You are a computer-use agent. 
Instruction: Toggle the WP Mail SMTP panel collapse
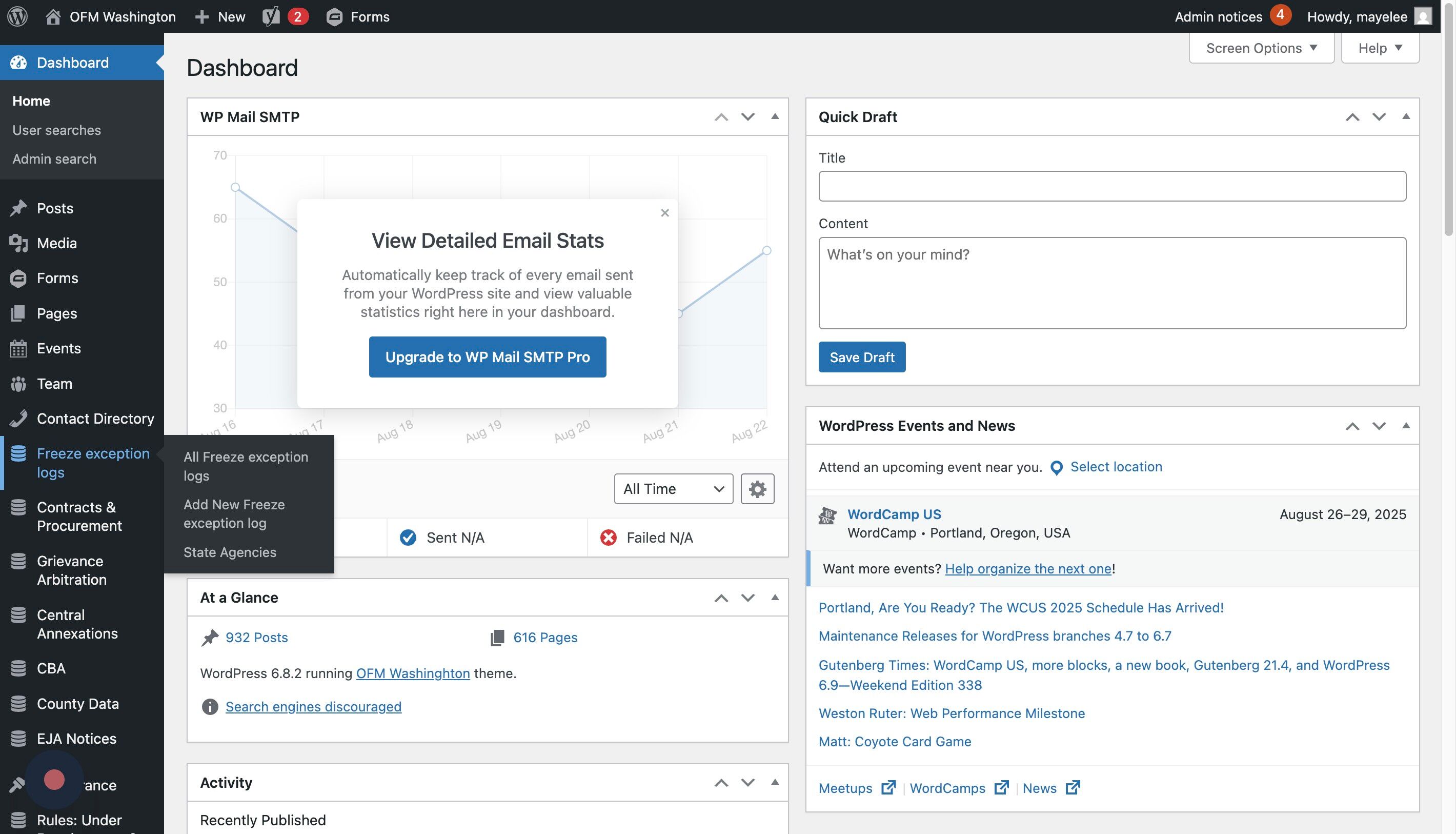click(775, 116)
